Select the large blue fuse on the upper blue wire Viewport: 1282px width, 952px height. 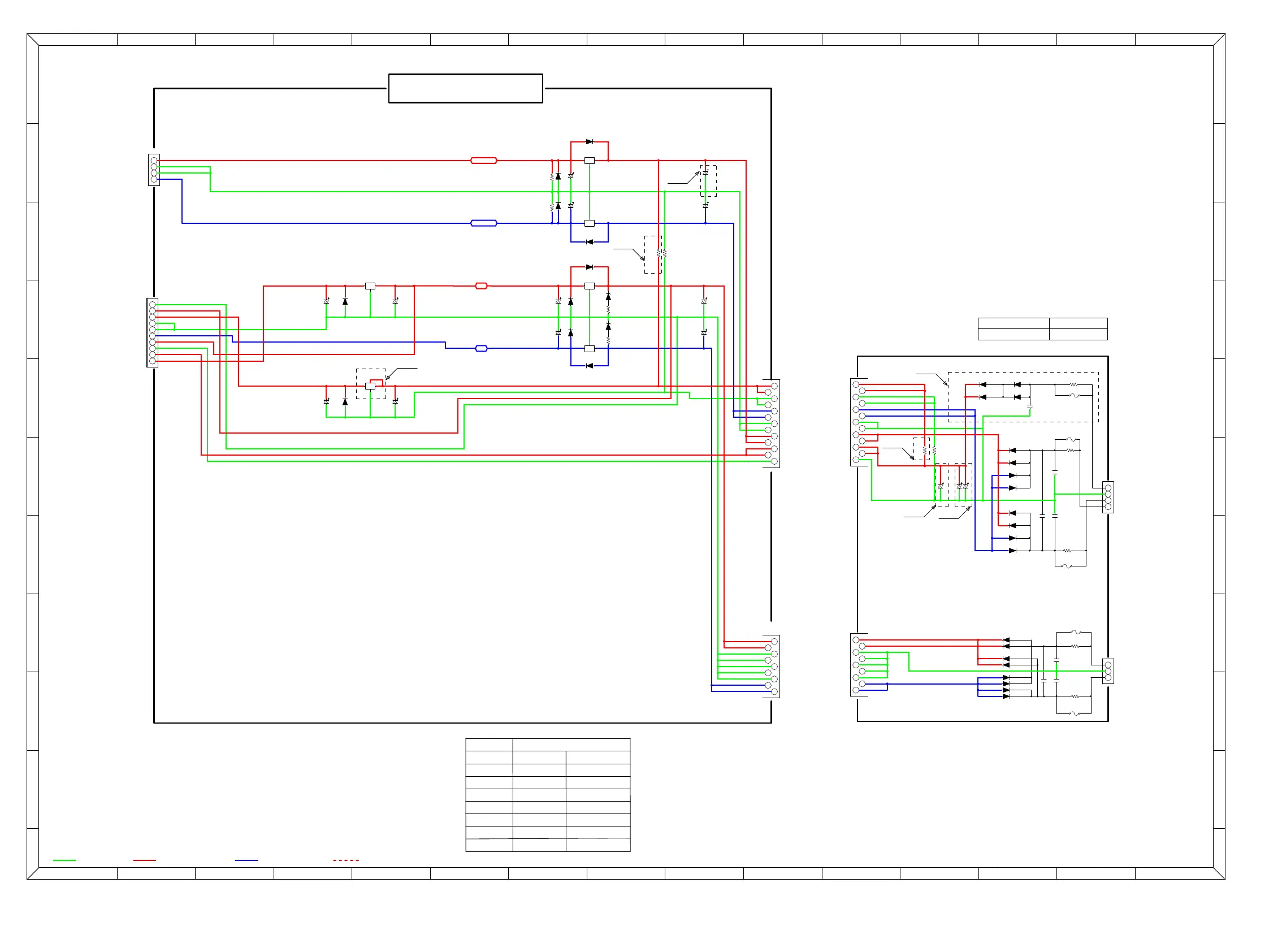click(x=484, y=223)
